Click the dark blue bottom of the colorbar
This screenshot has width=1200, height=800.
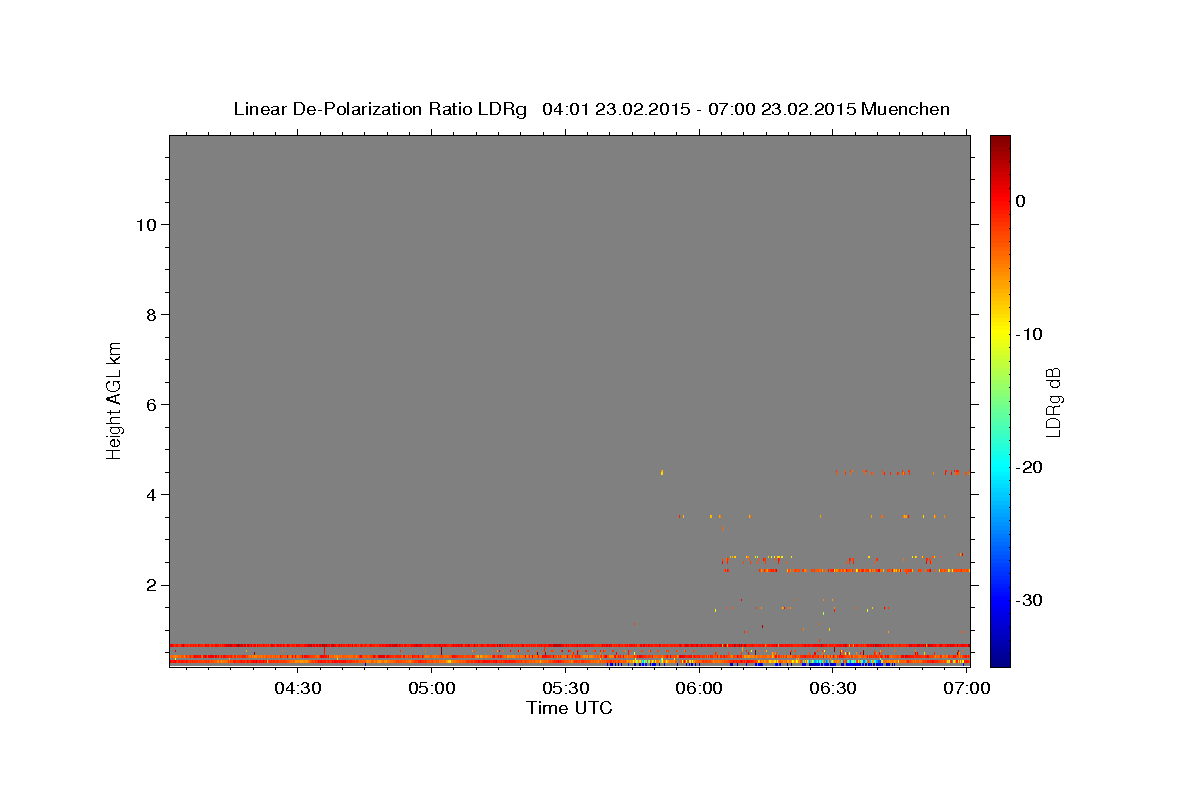(1000, 655)
